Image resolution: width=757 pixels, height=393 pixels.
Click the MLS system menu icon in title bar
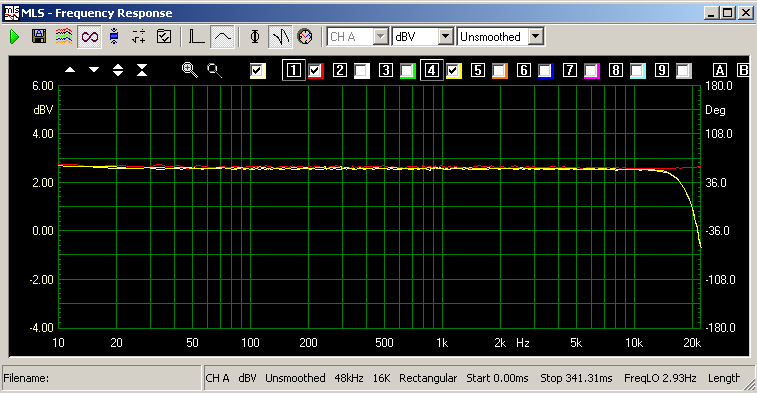pyautogui.click(x=12, y=13)
